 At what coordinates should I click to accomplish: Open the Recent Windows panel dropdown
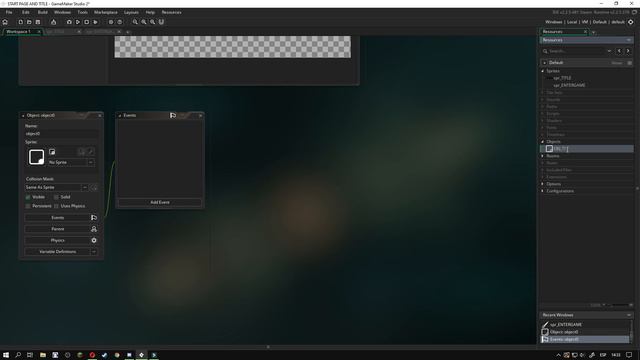pyautogui.click(x=629, y=315)
